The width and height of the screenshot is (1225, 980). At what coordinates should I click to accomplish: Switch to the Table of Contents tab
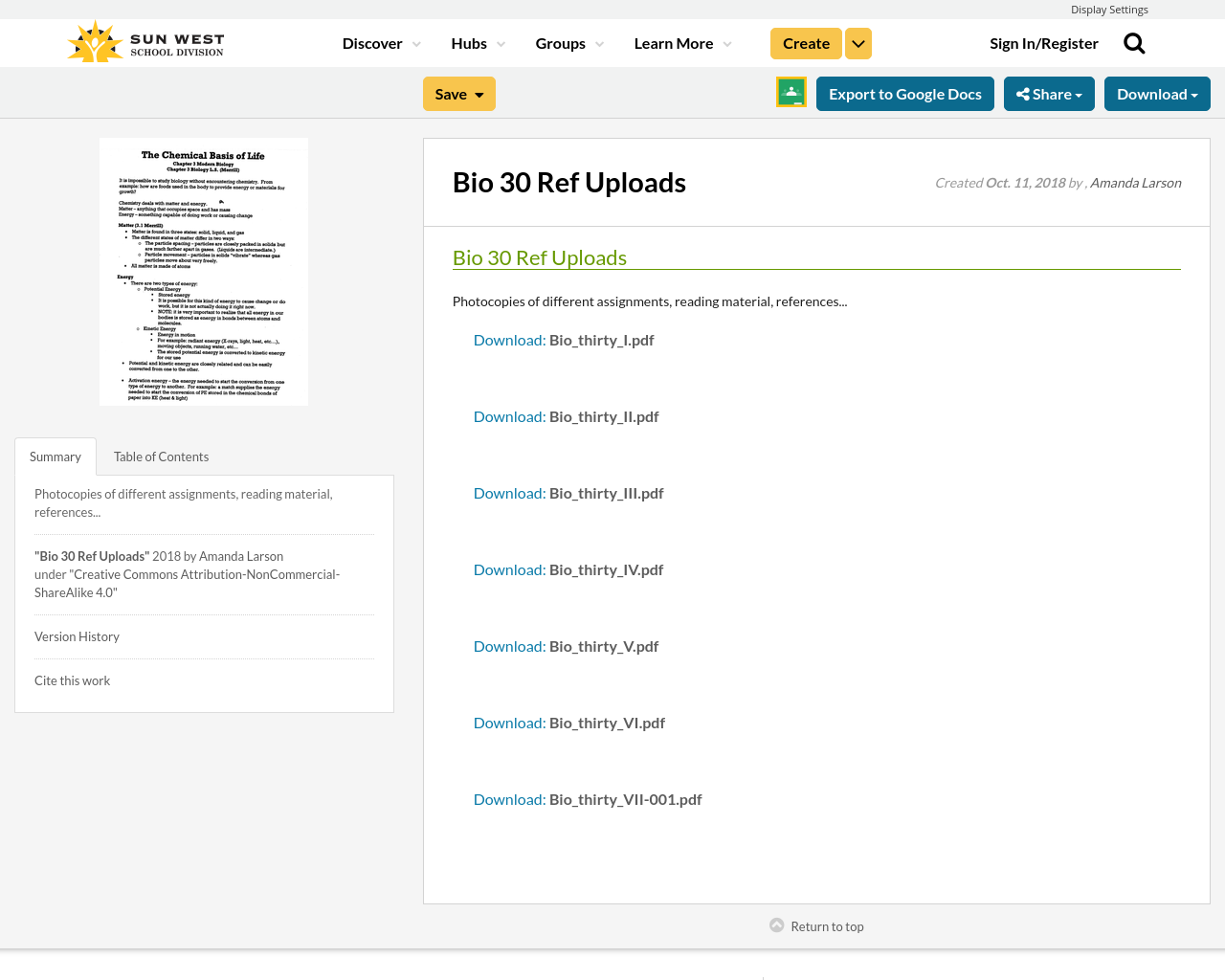[x=160, y=457]
